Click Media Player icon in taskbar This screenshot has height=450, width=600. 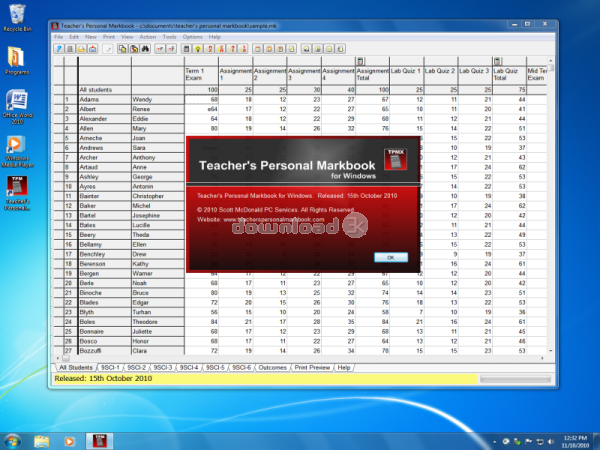[69, 441]
